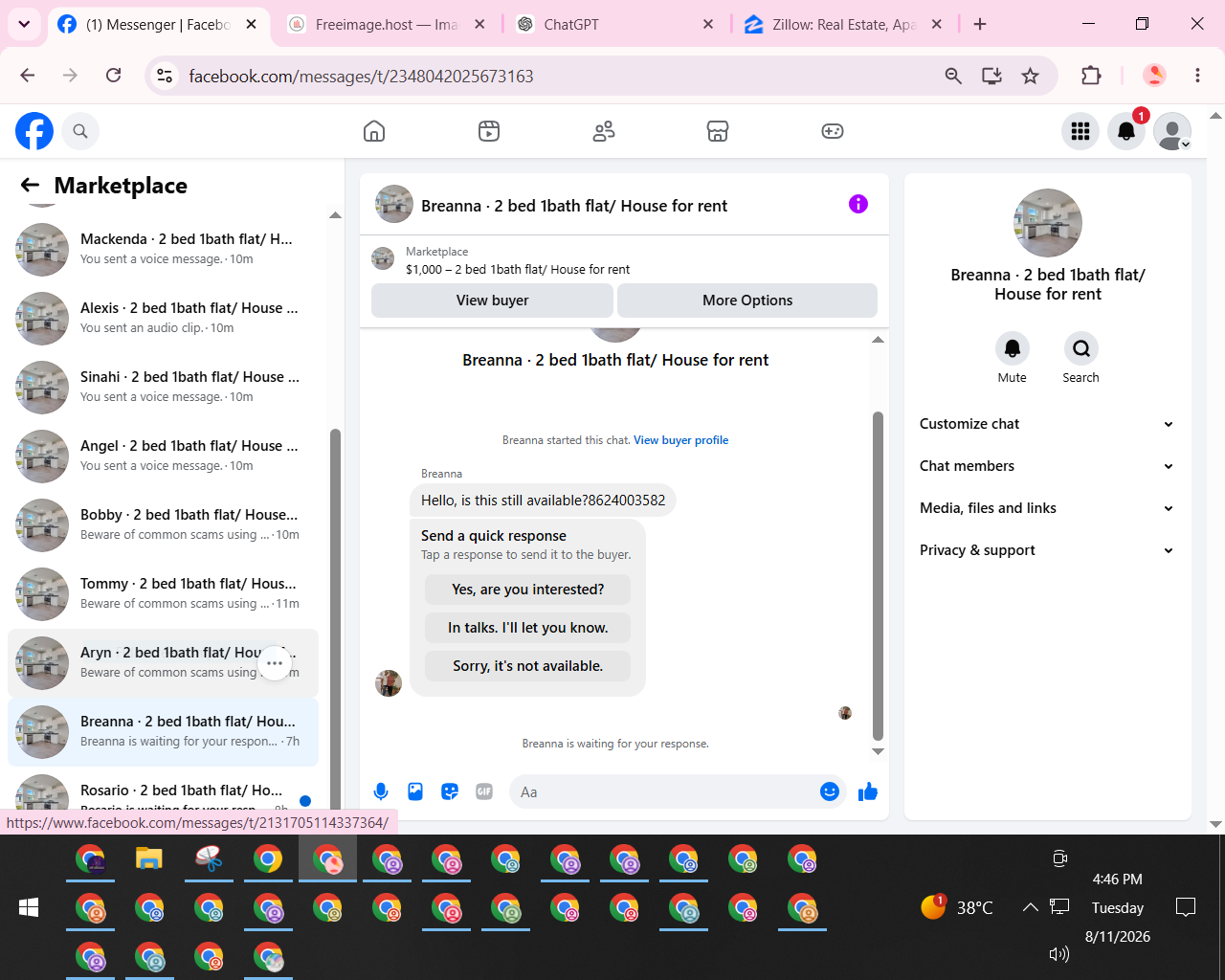Open the Gaming controller icon
This screenshot has width=1225, height=980.
click(x=833, y=131)
